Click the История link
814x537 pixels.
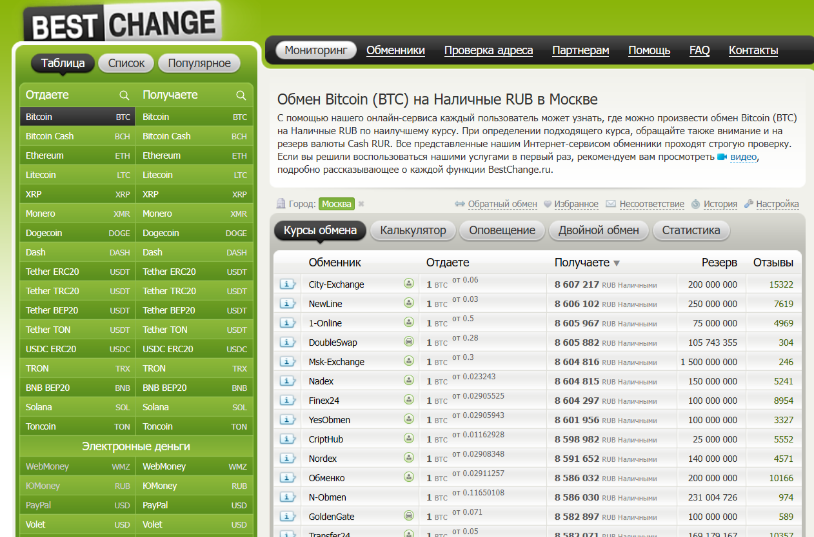(x=720, y=204)
